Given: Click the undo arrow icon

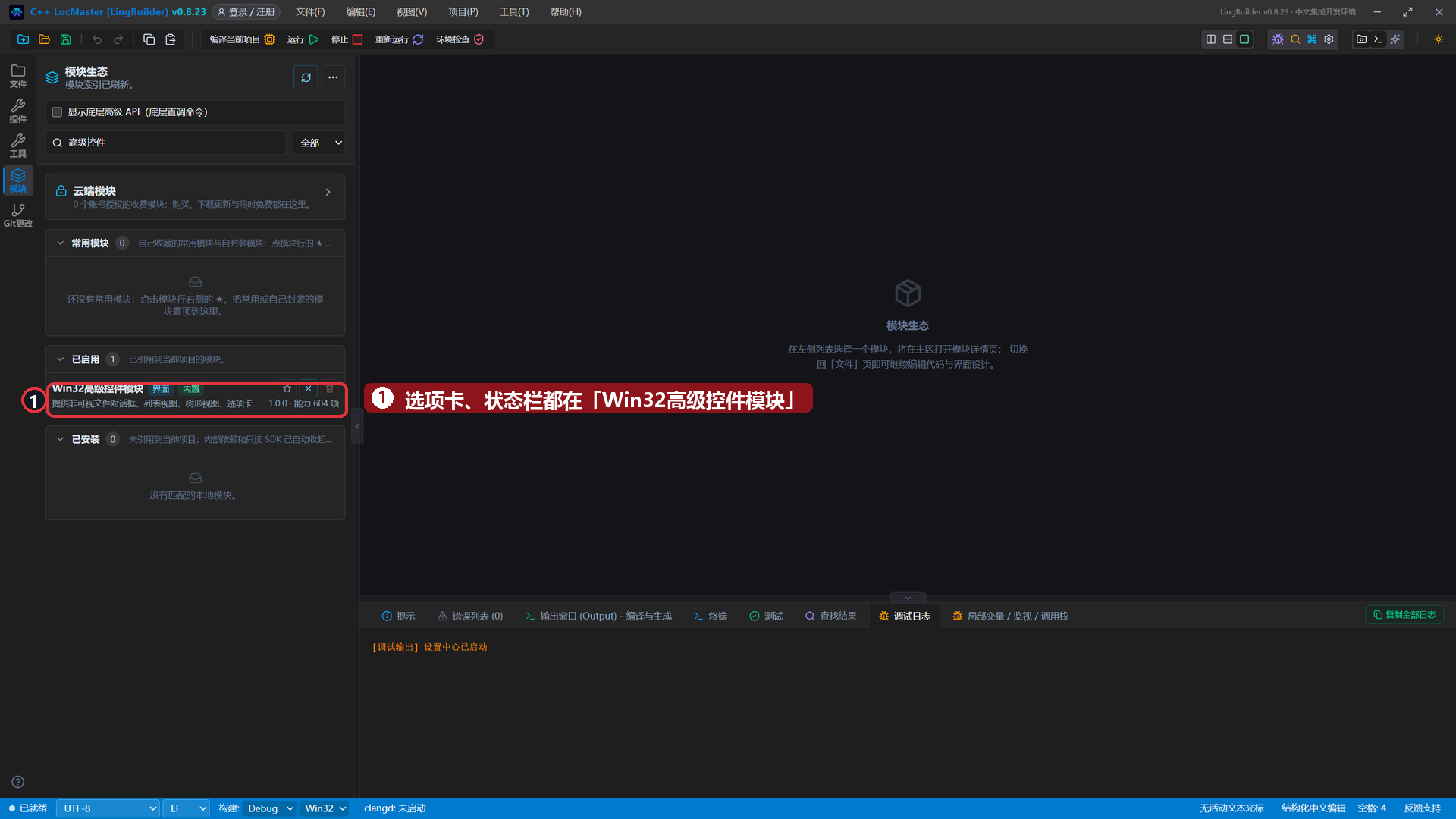Looking at the screenshot, I should 97,39.
